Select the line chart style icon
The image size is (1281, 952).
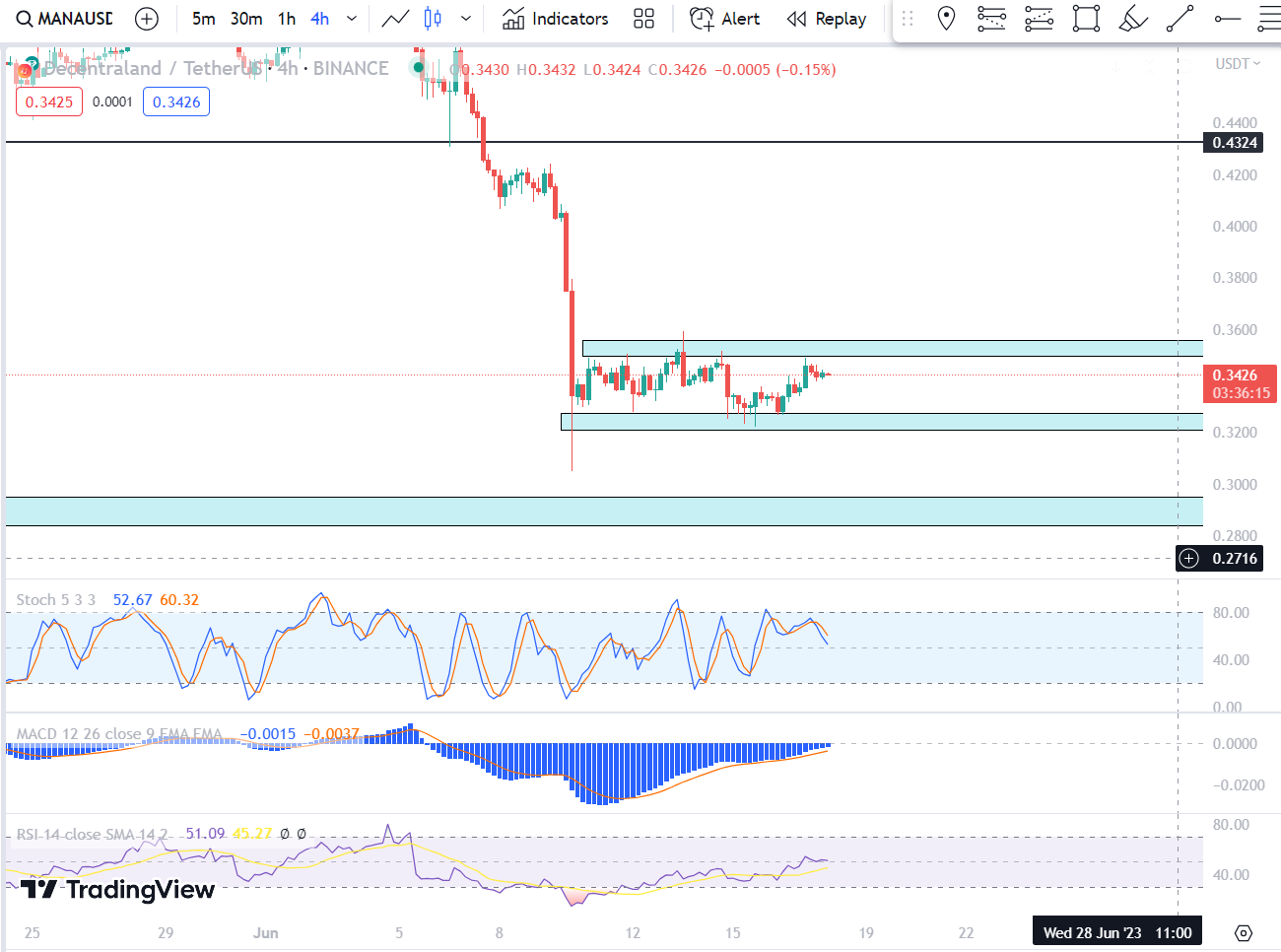pyautogui.click(x=395, y=19)
